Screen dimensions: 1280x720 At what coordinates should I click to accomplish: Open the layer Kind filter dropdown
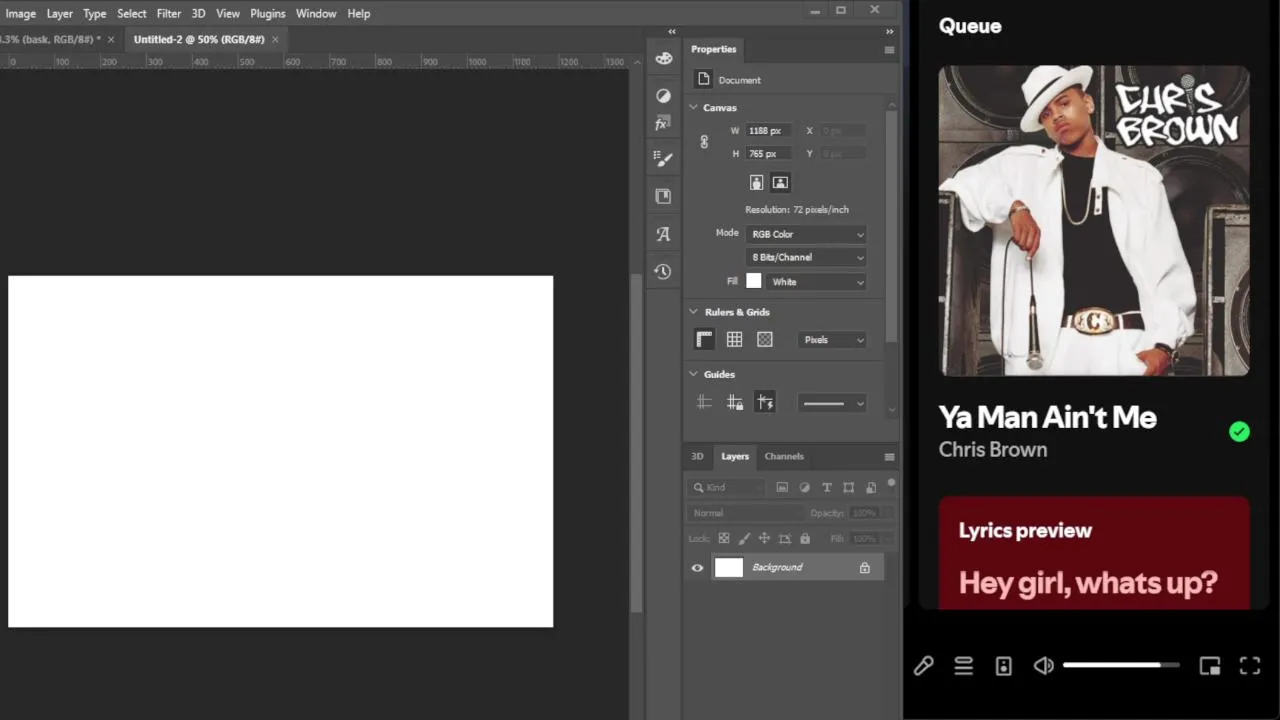(x=727, y=487)
